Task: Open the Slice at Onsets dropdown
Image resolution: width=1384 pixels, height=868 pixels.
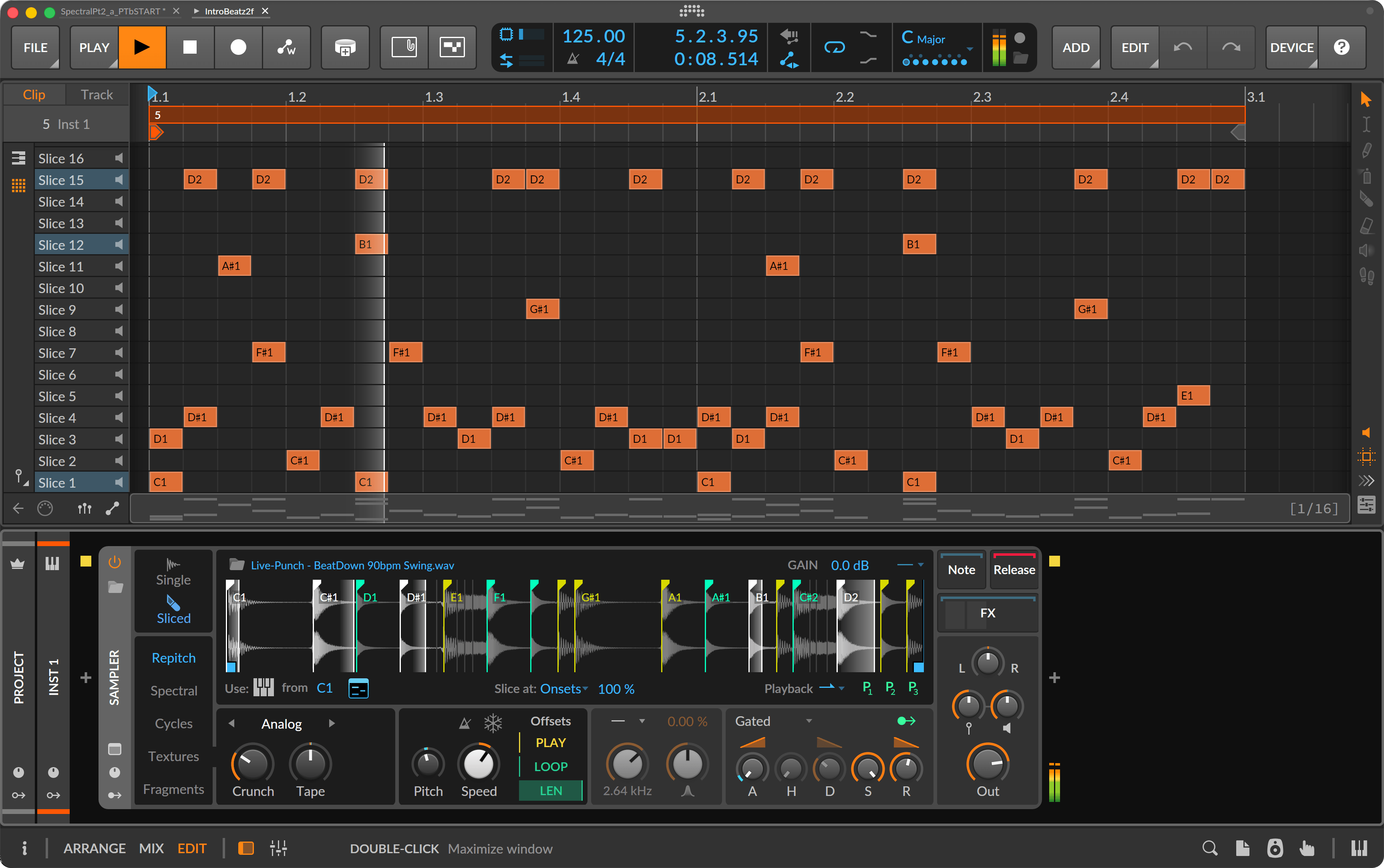Action: click(x=564, y=689)
